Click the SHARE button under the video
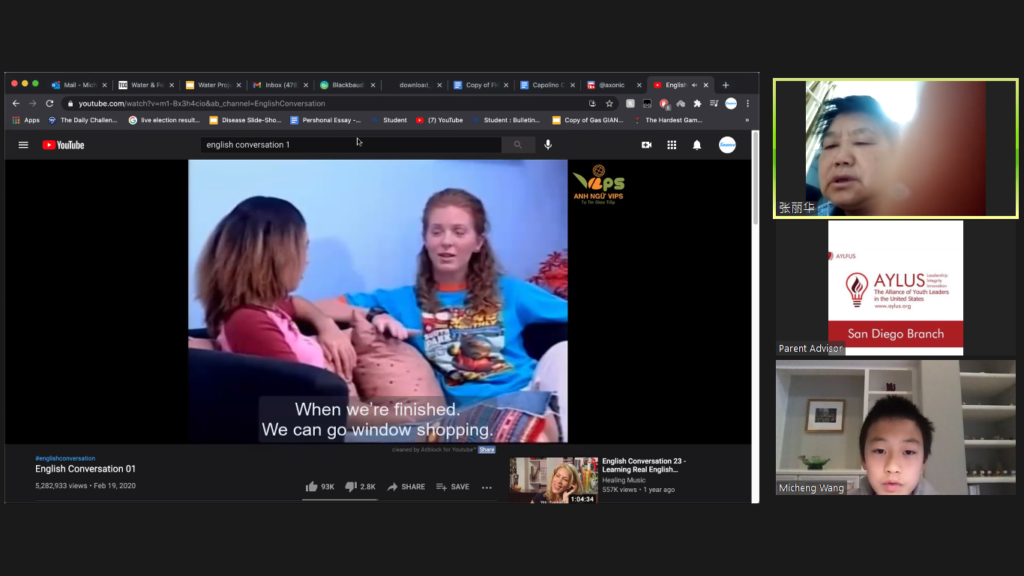 point(406,487)
